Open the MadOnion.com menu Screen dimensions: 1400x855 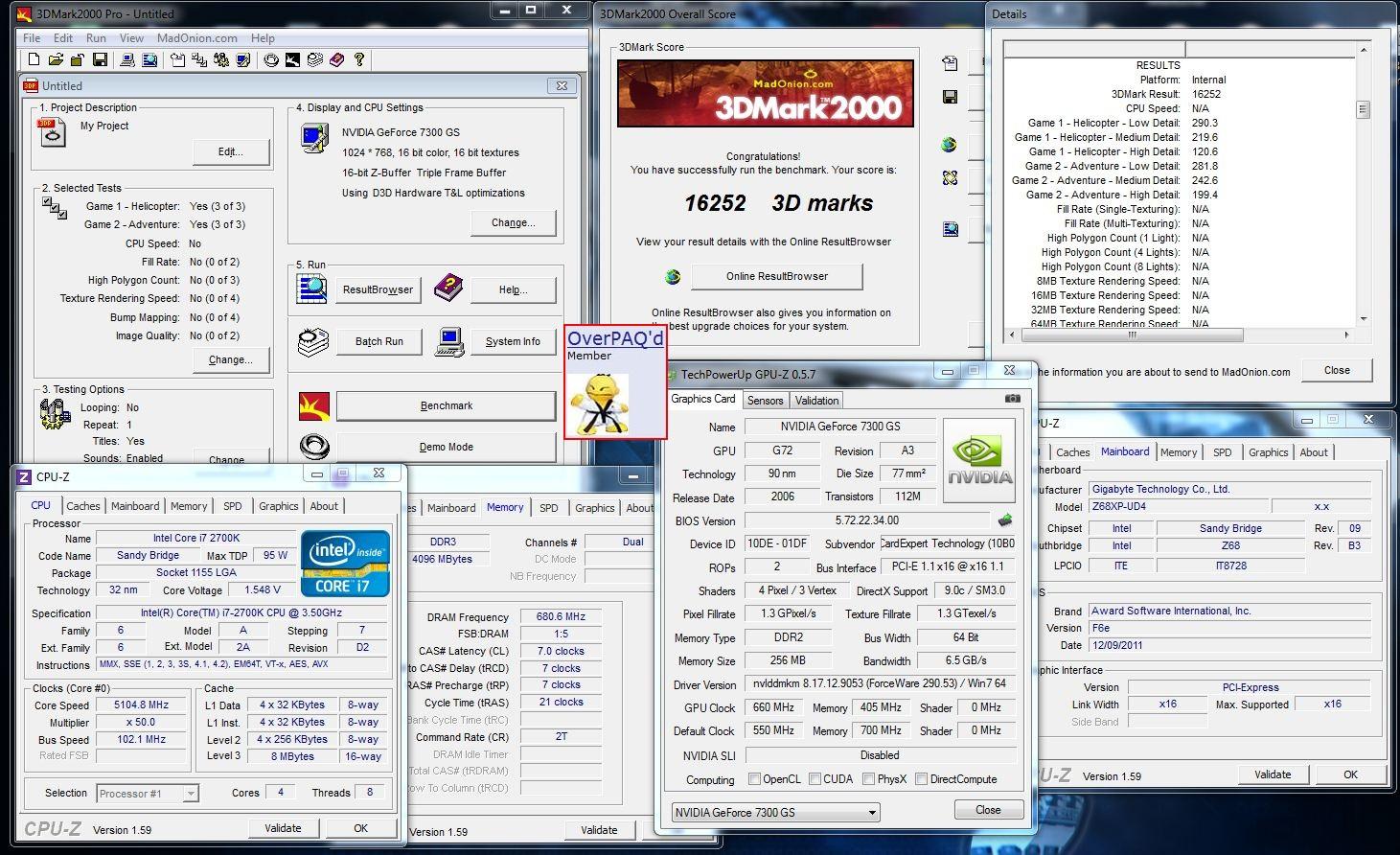click(196, 38)
